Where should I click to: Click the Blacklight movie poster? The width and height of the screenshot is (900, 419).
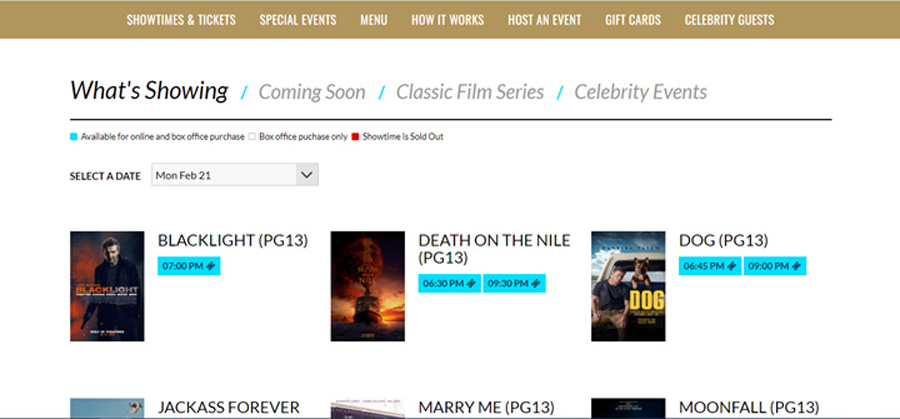click(x=107, y=286)
